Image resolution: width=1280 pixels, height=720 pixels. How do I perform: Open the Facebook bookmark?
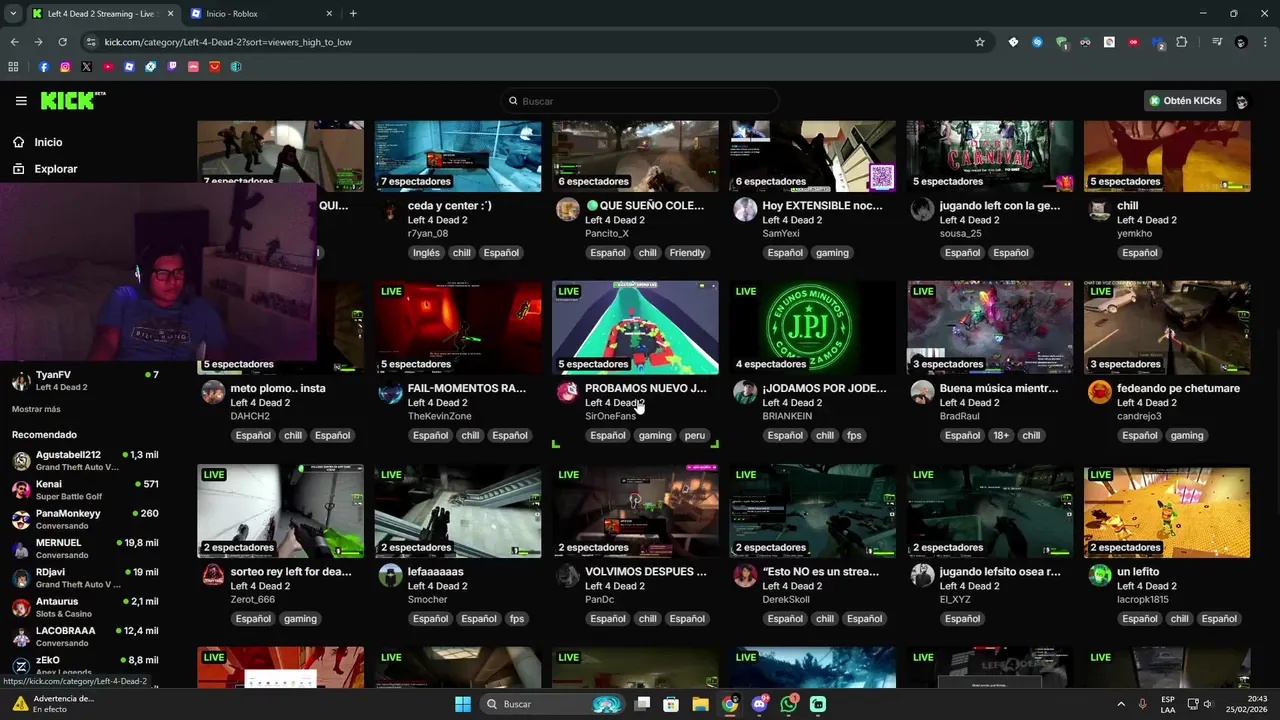pos(44,67)
